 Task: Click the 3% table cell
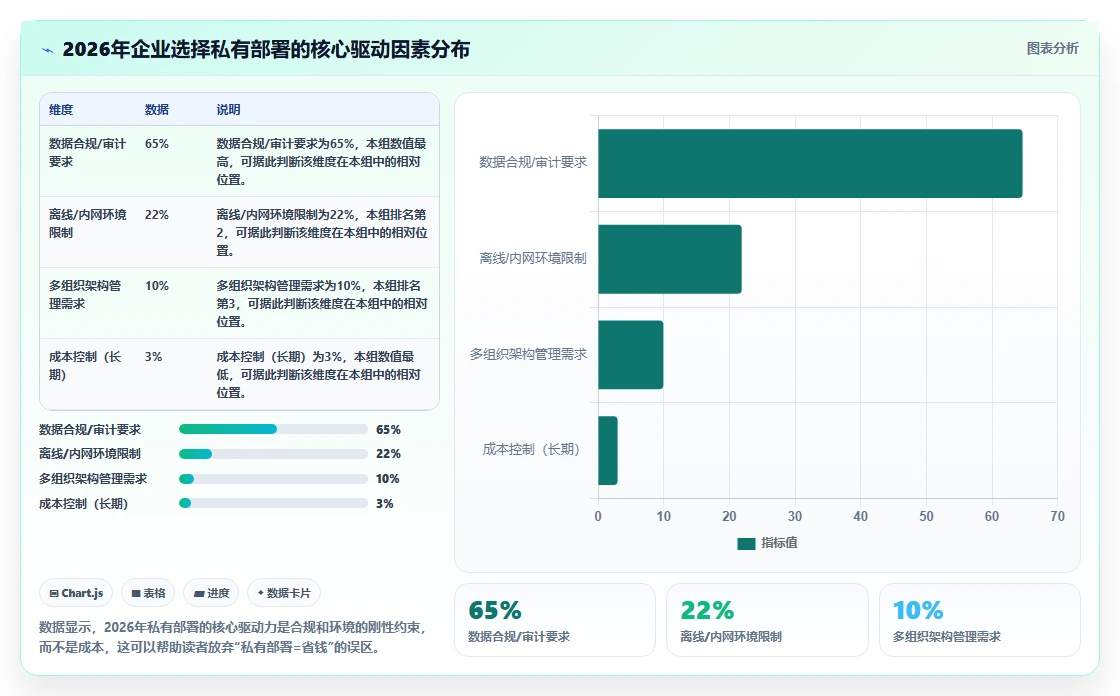tap(153, 357)
